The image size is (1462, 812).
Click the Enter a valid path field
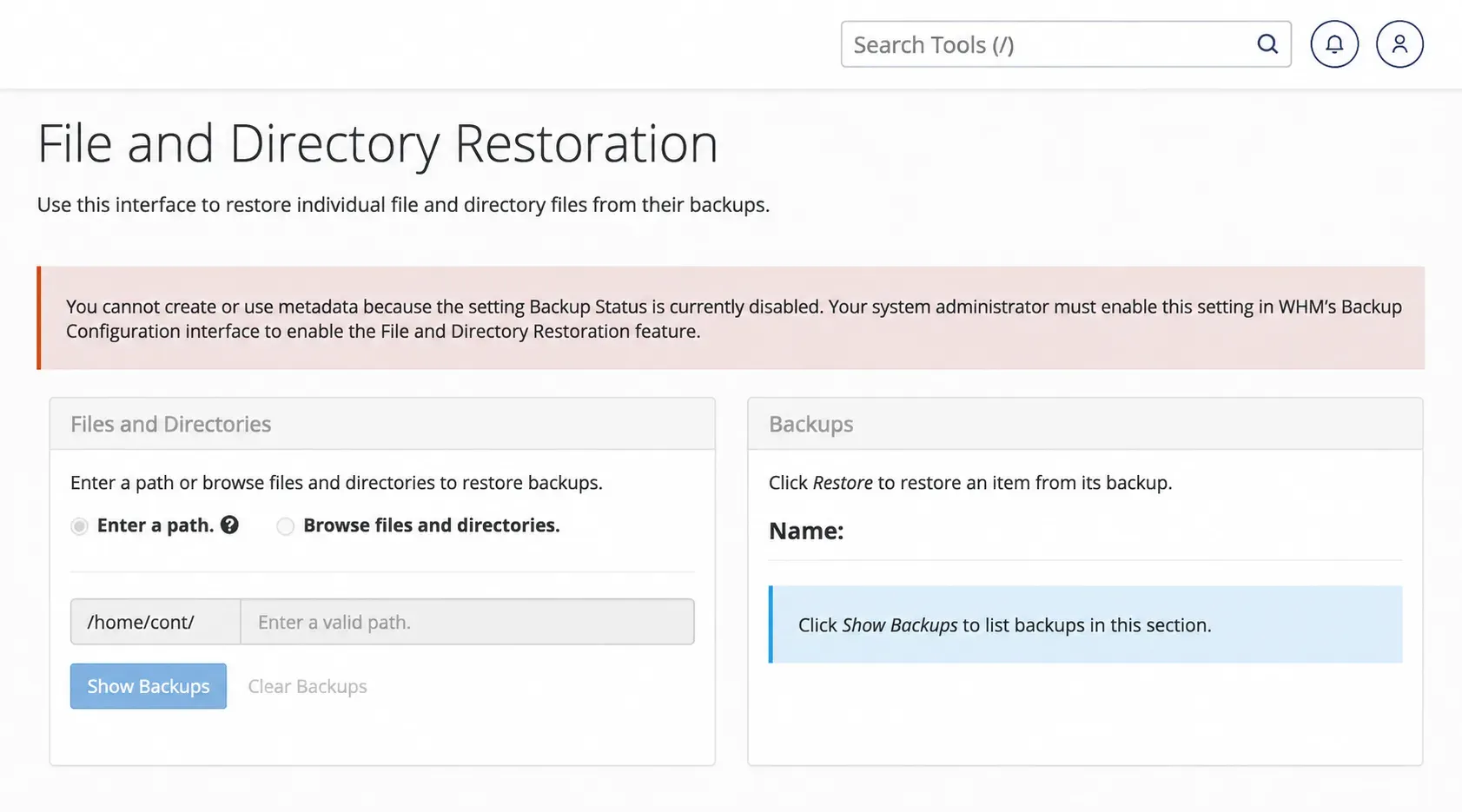(x=467, y=622)
